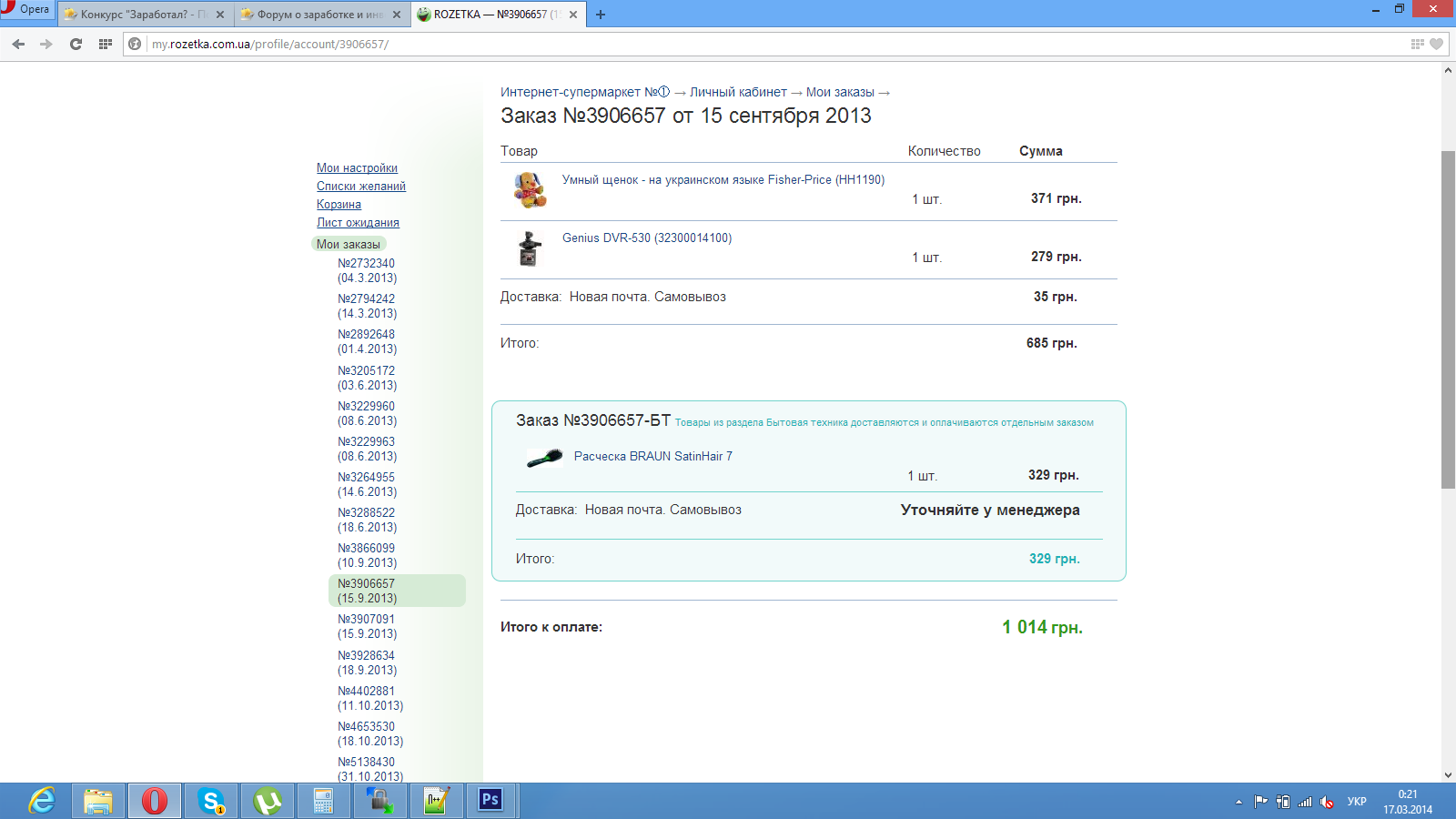Reload the Rozetka page
The width and height of the screenshot is (1456, 819).
(76, 44)
